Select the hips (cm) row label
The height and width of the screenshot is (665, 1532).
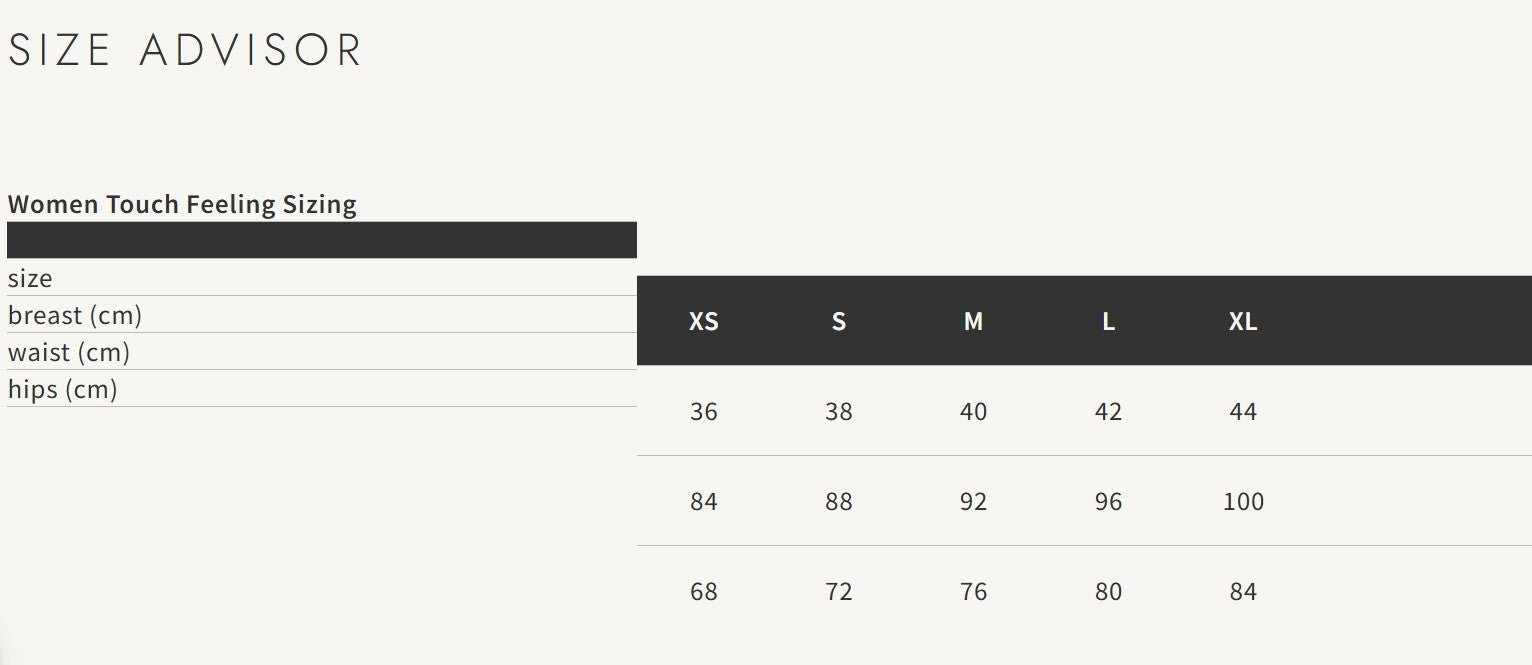tap(63, 389)
